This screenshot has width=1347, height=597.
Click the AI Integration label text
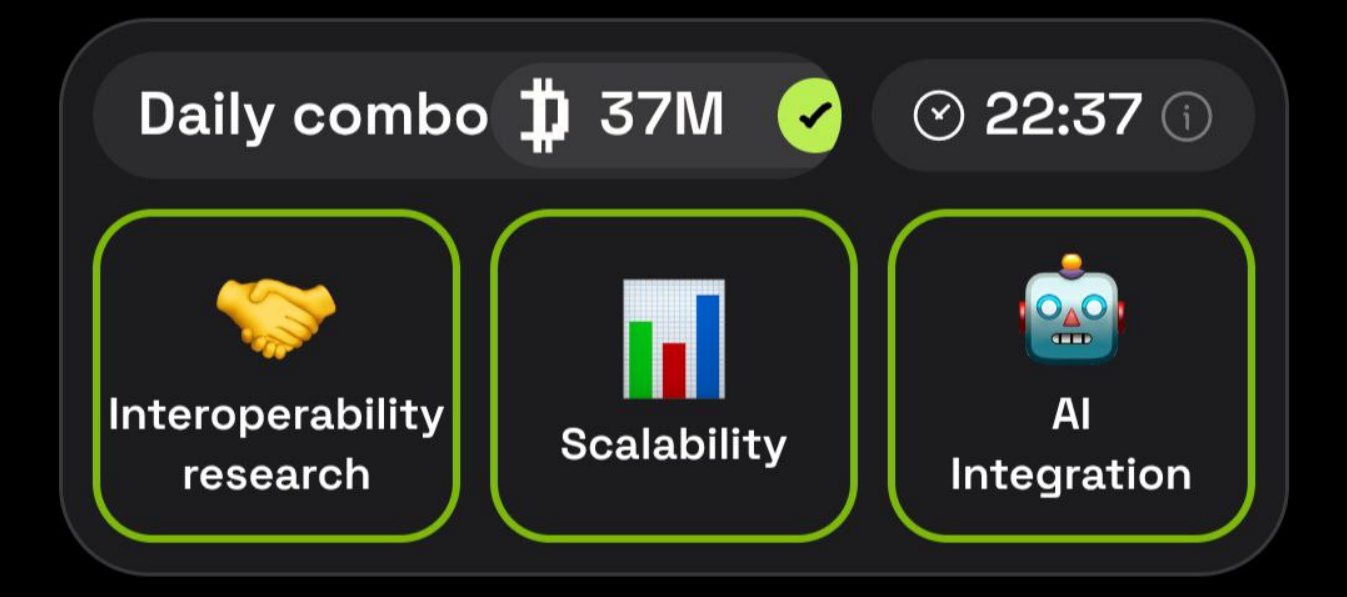point(1071,443)
